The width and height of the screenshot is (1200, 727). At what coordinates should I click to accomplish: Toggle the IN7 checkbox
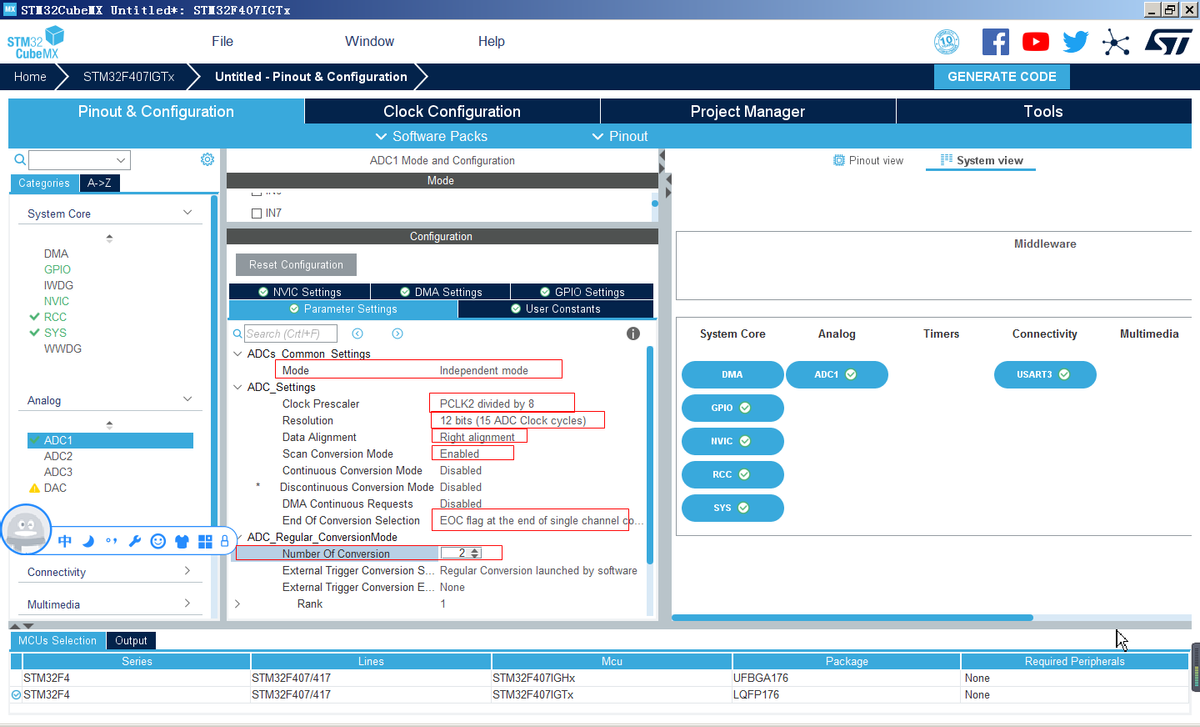(256, 213)
